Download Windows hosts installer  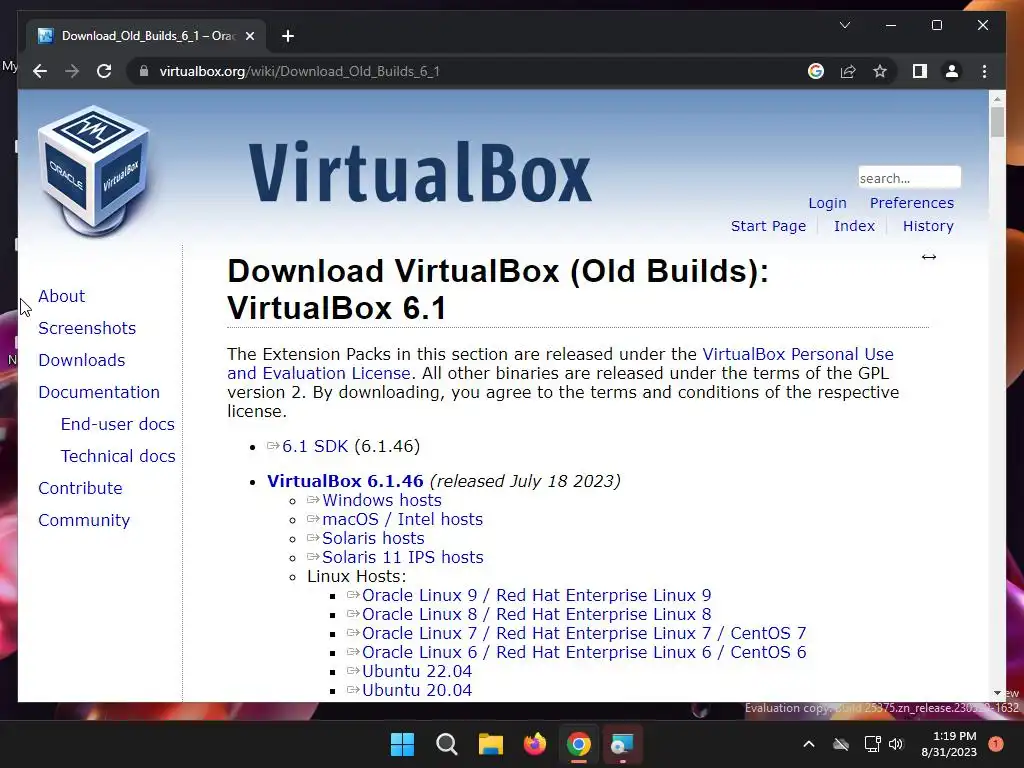[x=381, y=500]
